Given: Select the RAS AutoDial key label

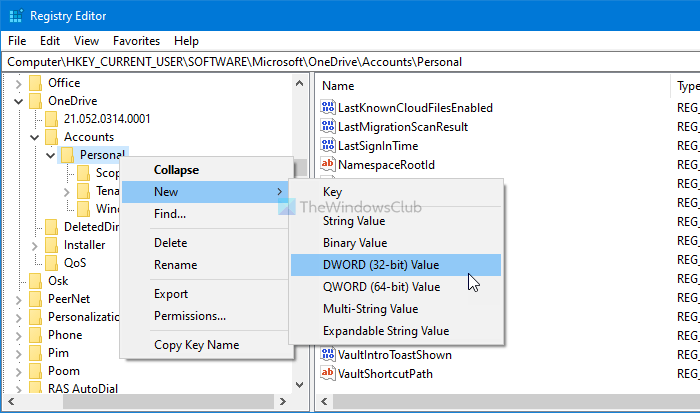Looking at the screenshot, I should (83, 388).
